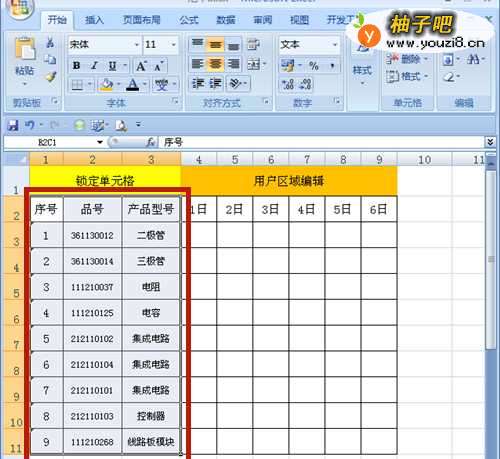
Task: Save workbook with the floppy disk icon
Action: coord(13,126)
